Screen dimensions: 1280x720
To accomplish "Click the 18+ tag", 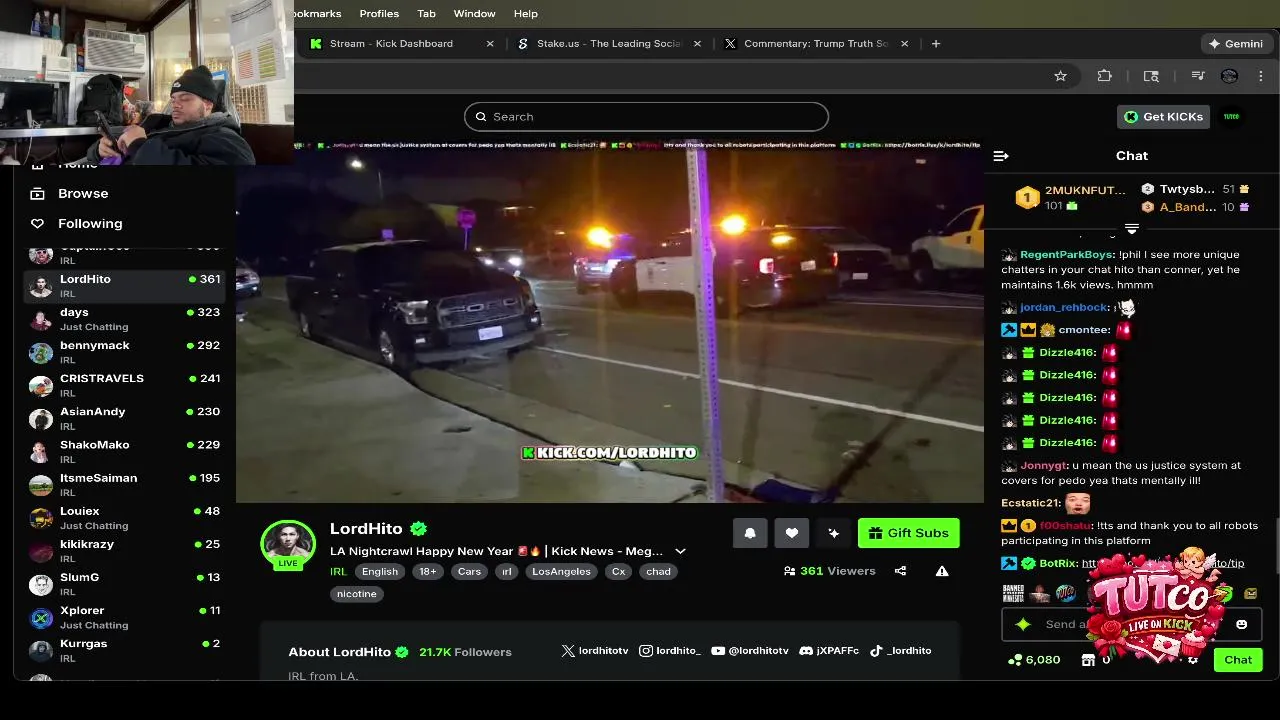I will point(428,572).
